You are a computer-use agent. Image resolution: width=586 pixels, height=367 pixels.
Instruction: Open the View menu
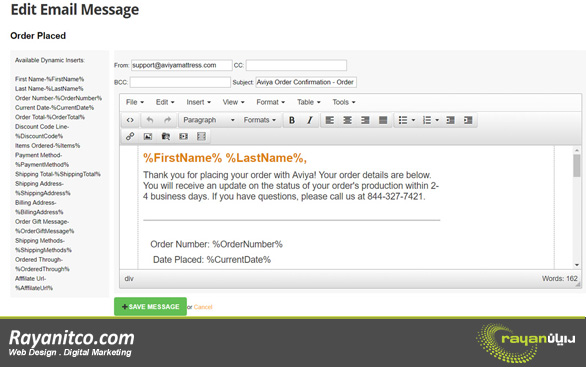pos(234,102)
